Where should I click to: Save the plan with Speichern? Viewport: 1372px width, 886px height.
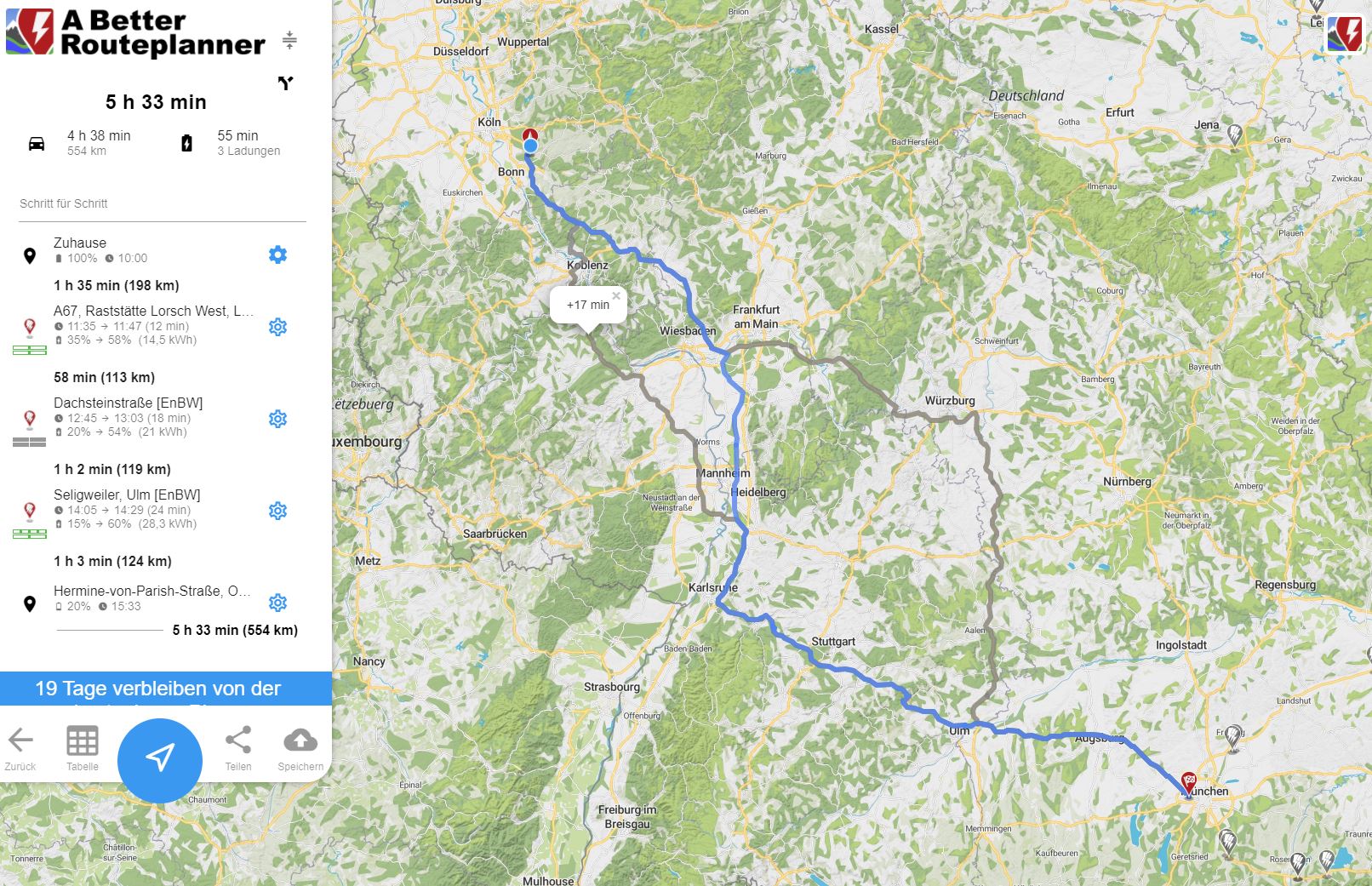pos(300,749)
